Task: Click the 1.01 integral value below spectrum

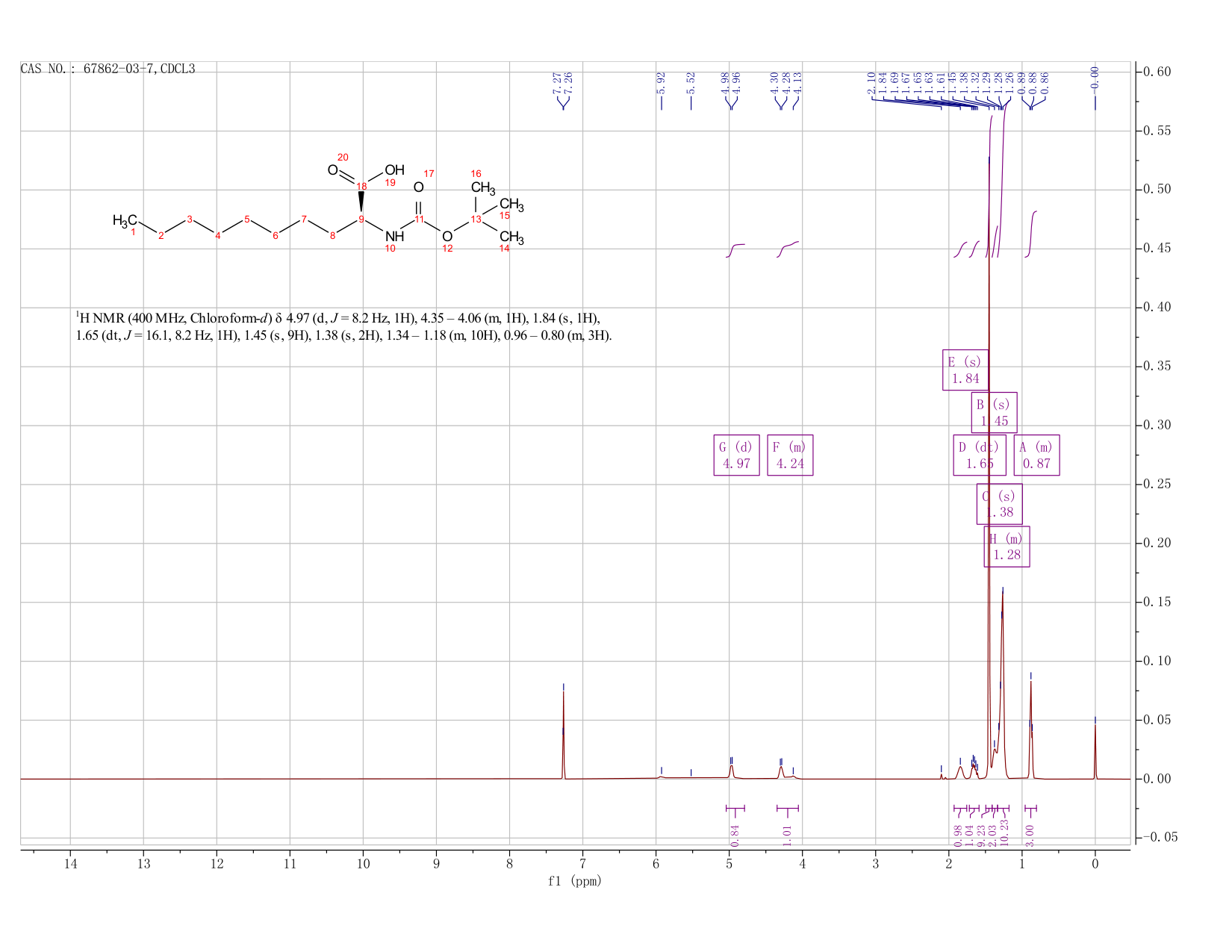Action: [787, 836]
